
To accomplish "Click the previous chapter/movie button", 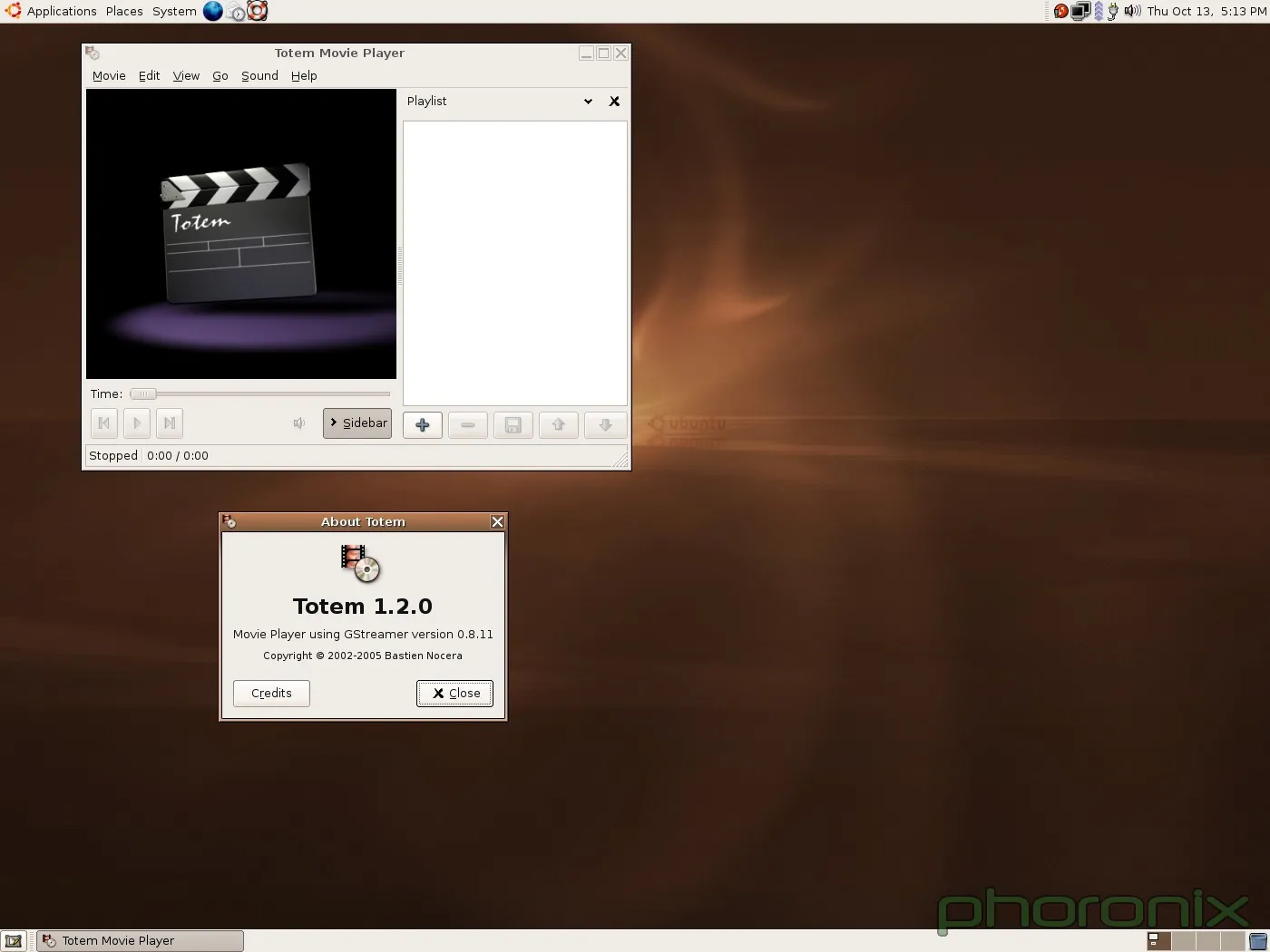I will click(x=104, y=423).
